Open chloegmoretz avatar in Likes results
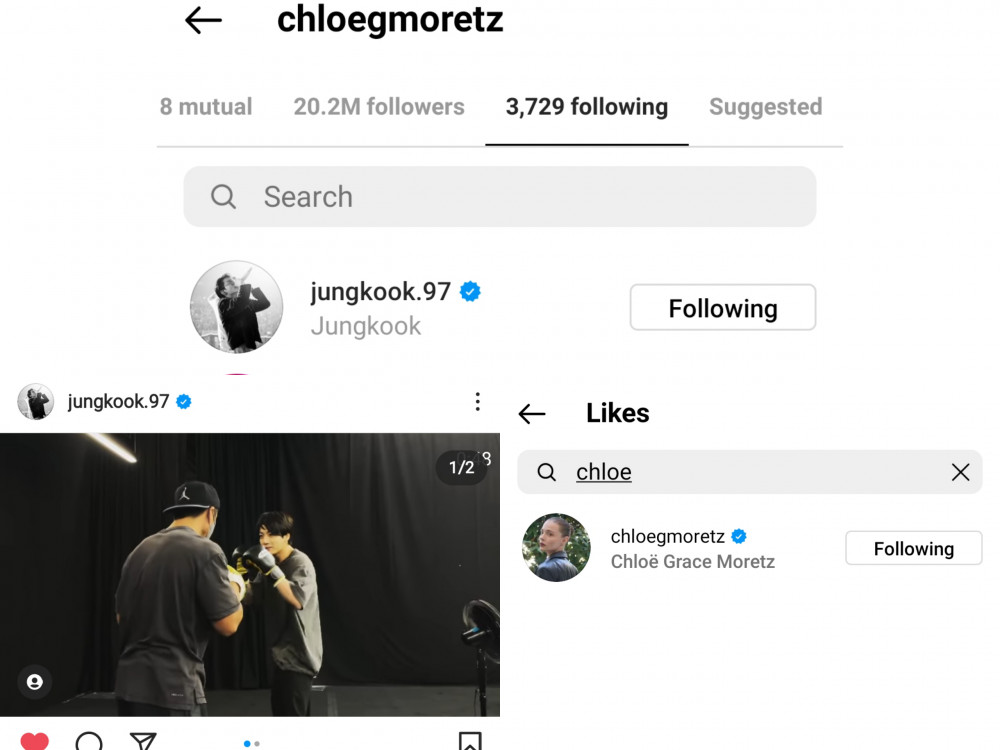 pyautogui.click(x=556, y=547)
